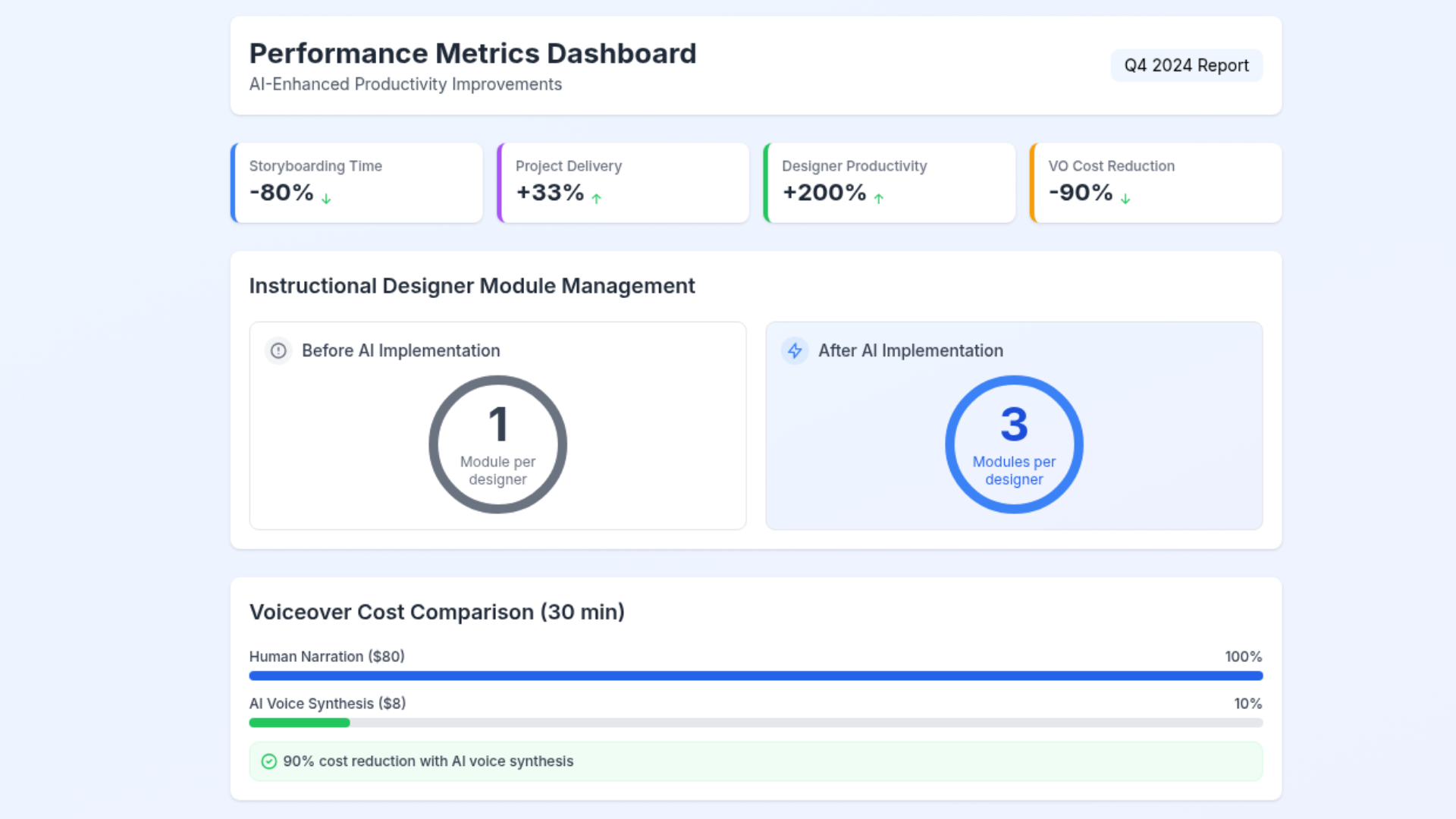Click the Performance Metrics Dashboard title

click(472, 54)
